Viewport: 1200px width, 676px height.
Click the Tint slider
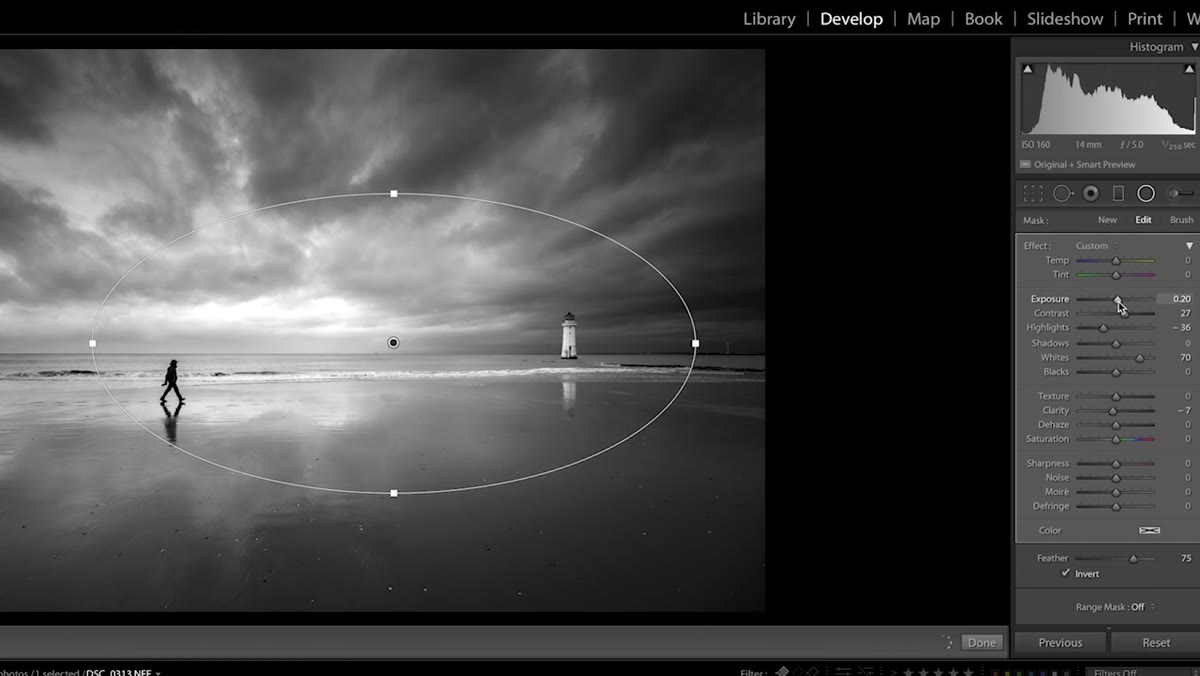pos(1116,274)
